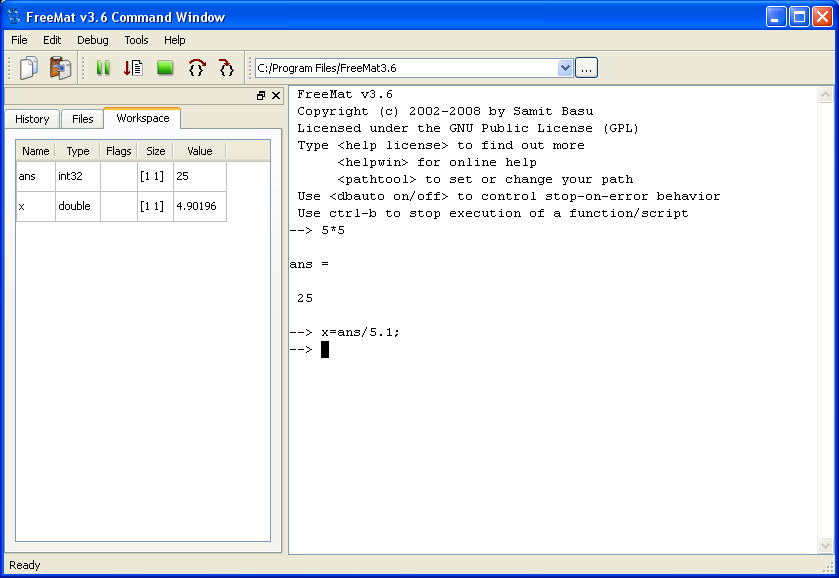Click the value 25 in workspace table

click(x=200, y=176)
